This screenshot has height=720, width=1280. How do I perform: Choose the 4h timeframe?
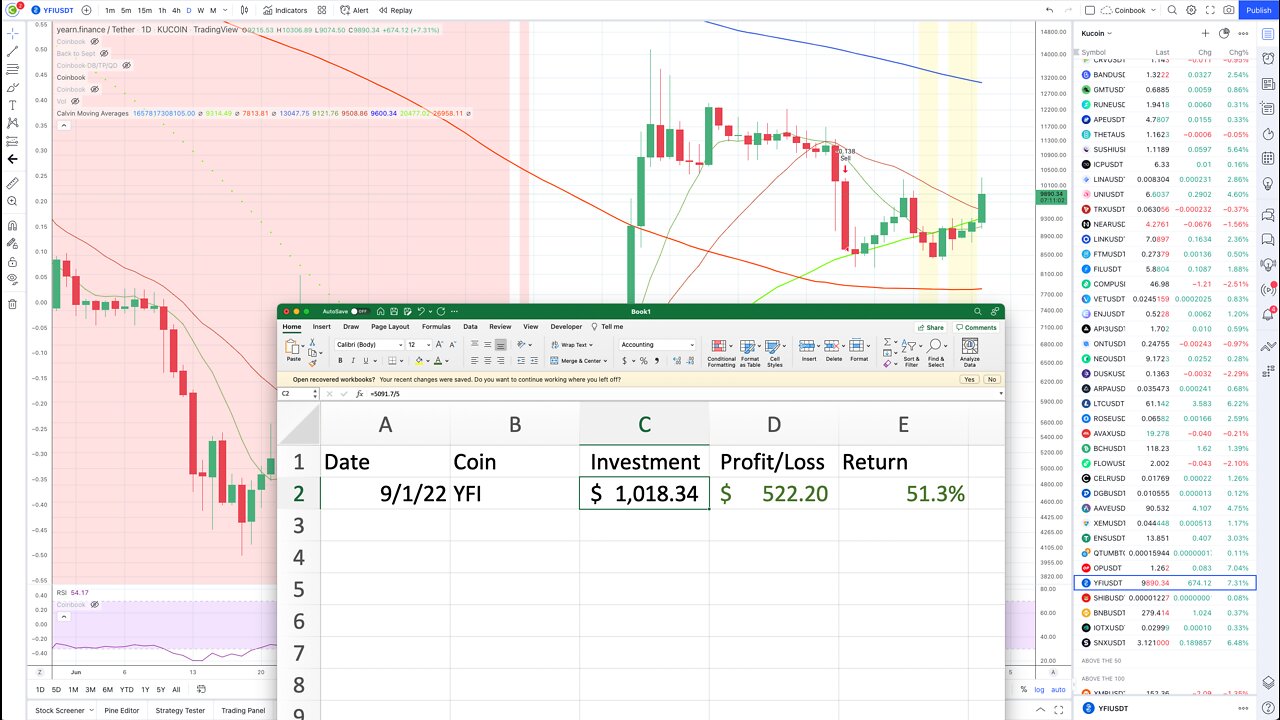pyautogui.click(x=176, y=10)
